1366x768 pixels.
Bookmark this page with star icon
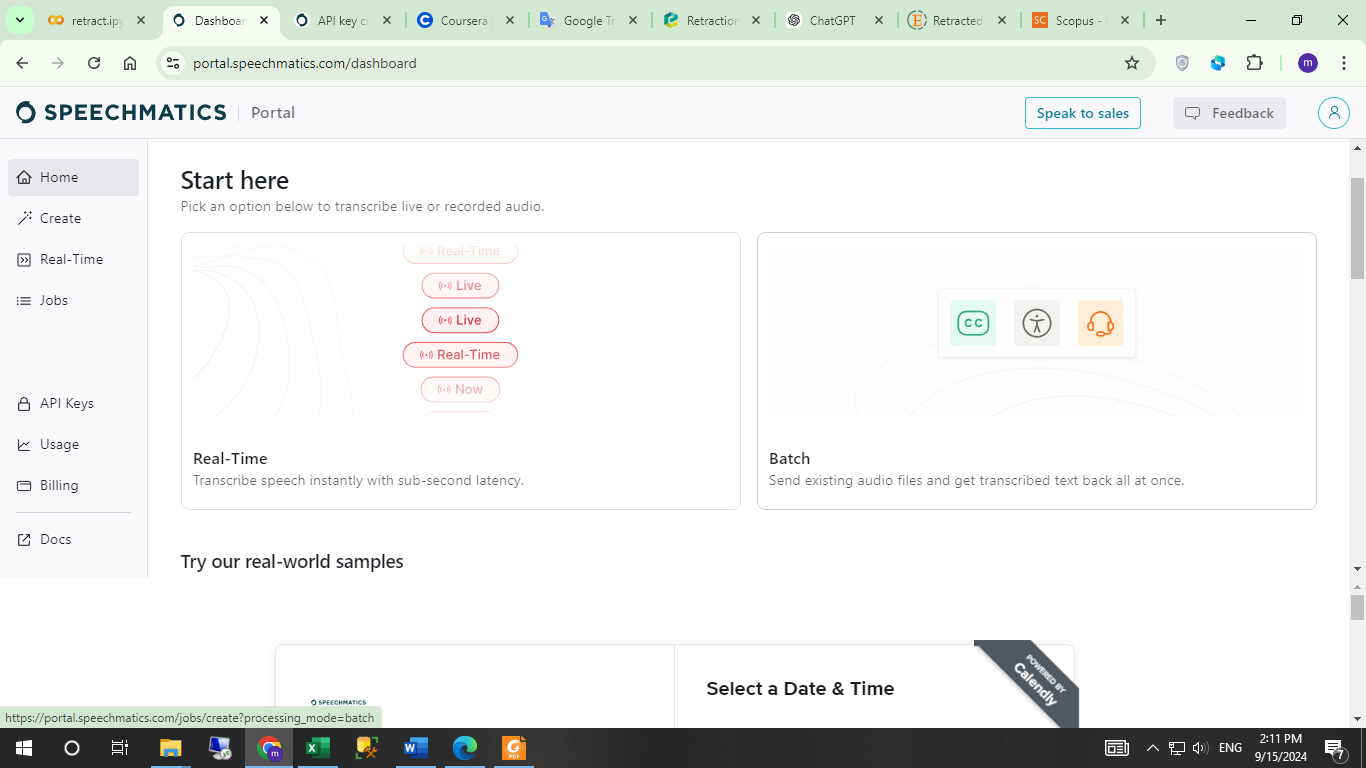1132,63
